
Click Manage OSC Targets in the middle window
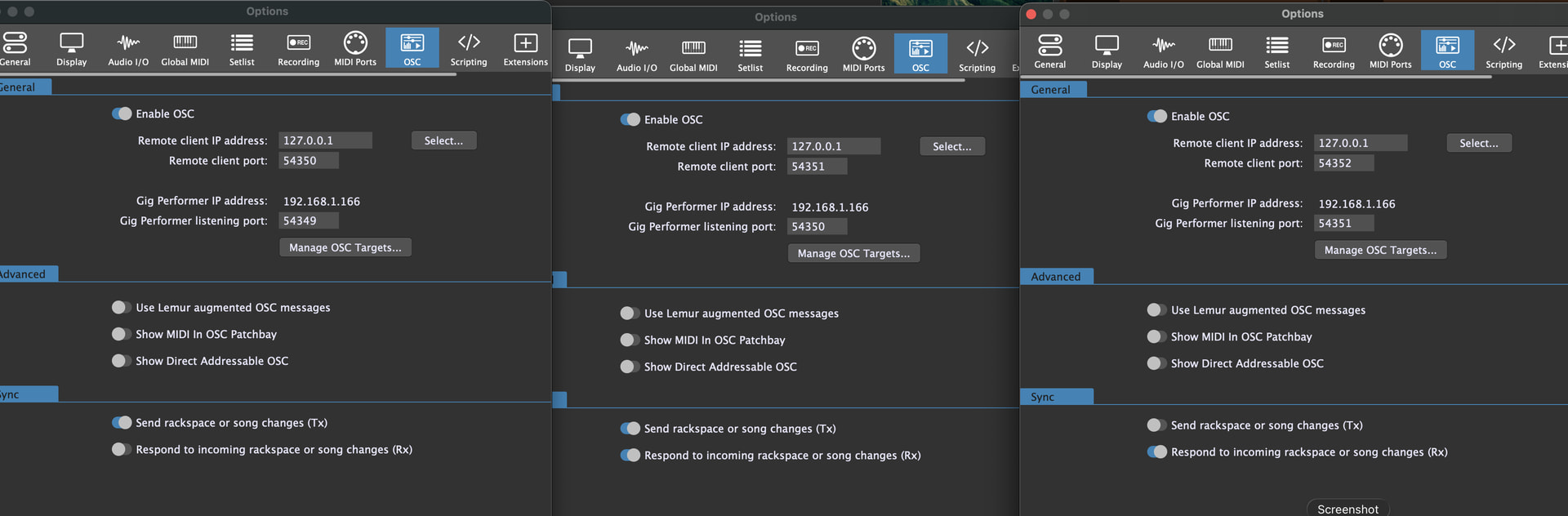pos(853,254)
